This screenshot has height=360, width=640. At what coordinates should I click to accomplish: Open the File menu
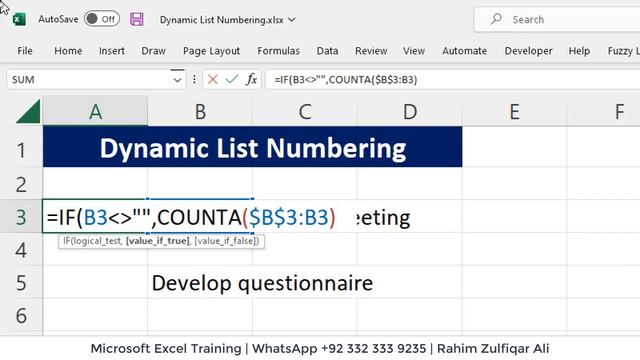coord(25,51)
